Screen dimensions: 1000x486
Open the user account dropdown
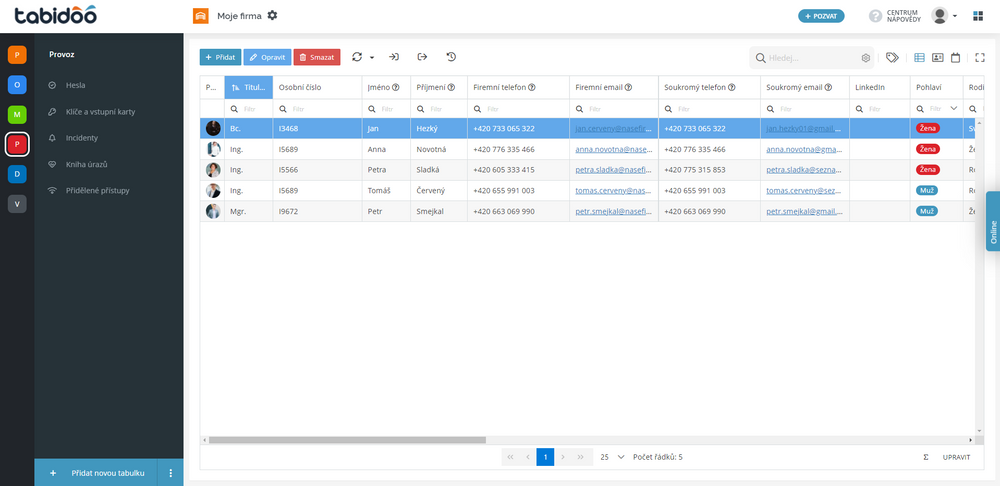tap(944, 16)
